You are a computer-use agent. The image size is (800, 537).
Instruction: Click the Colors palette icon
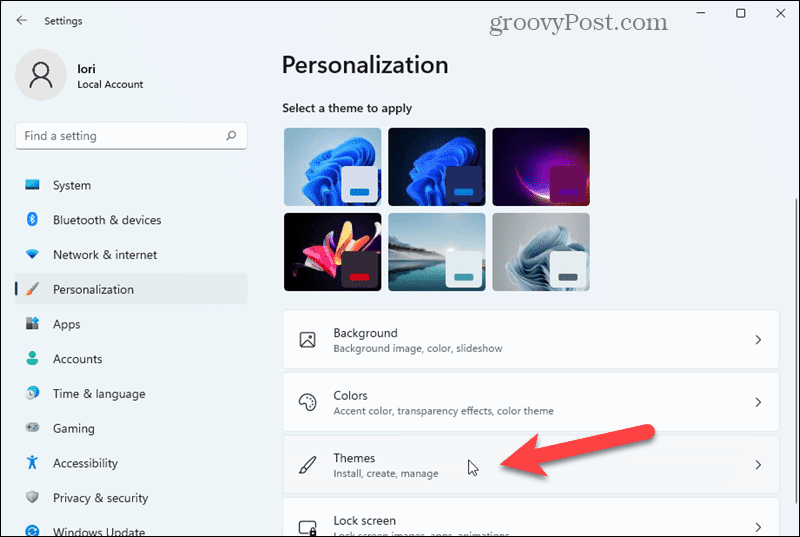[x=307, y=402]
